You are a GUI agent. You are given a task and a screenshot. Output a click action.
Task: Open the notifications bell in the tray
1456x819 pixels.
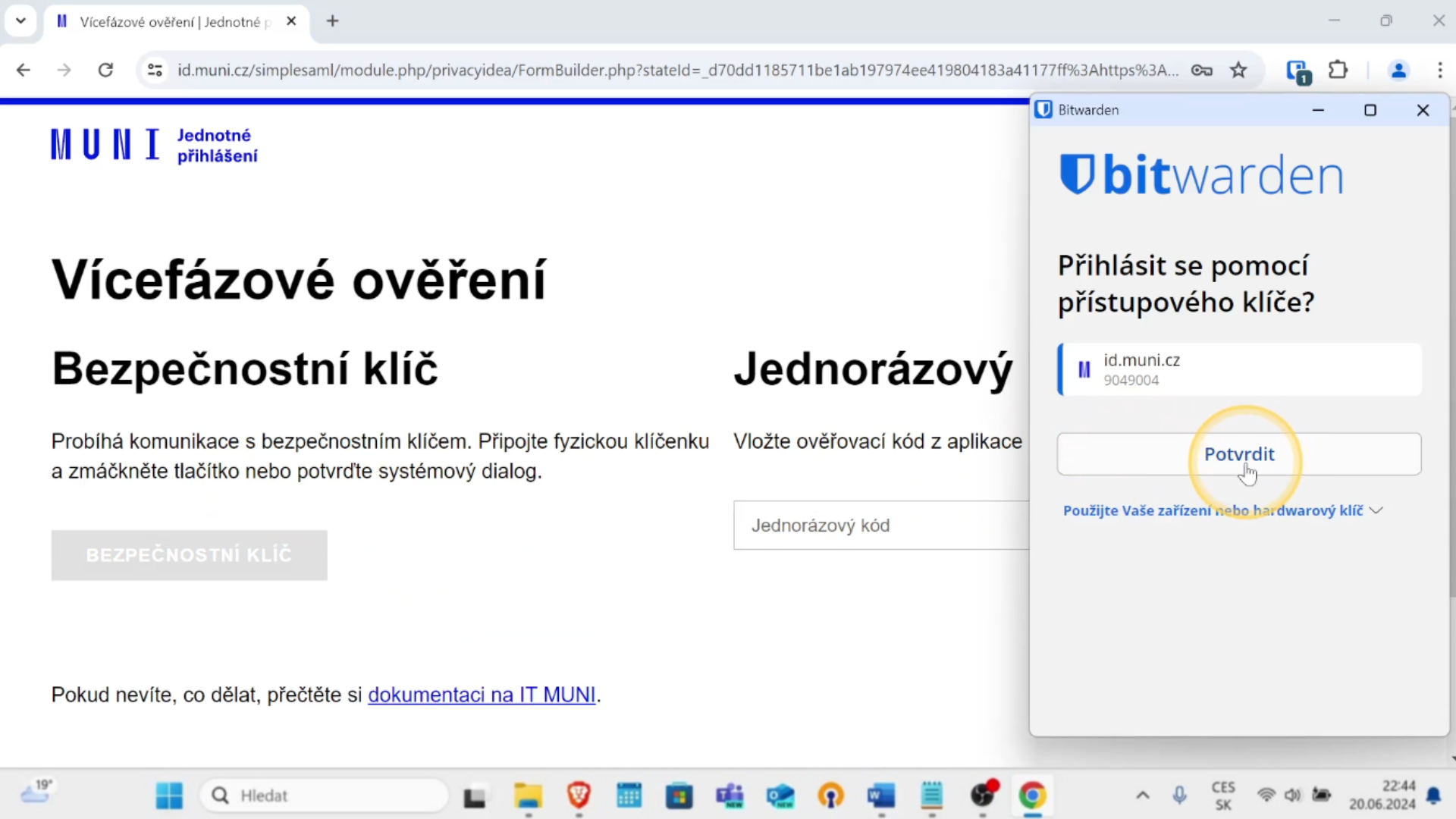[x=1433, y=795]
